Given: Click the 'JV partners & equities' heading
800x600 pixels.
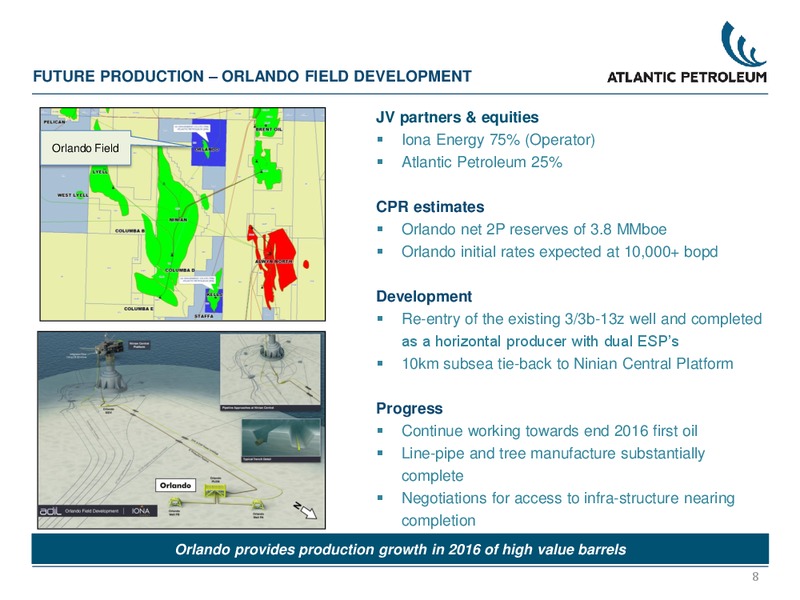Looking at the screenshot, I should click(457, 117).
